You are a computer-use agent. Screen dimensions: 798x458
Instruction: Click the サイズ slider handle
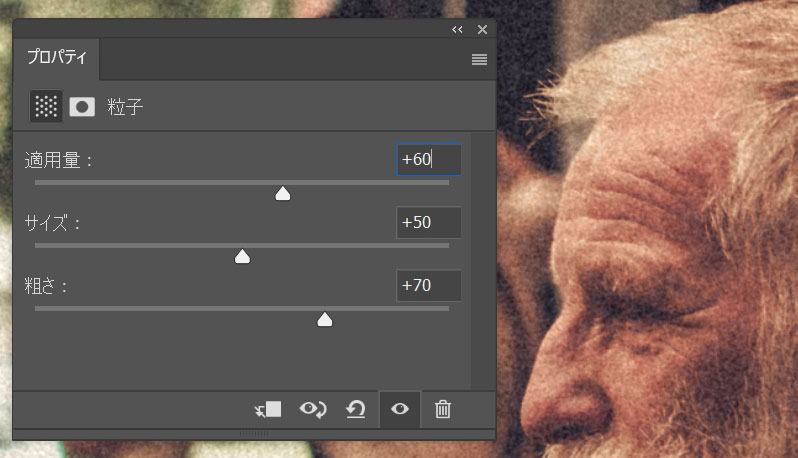tap(242, 256)
